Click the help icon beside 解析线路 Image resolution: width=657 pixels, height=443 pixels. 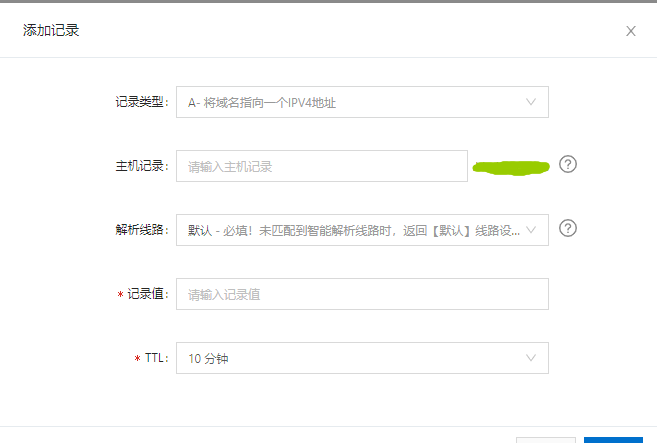(x=568, y=228)
